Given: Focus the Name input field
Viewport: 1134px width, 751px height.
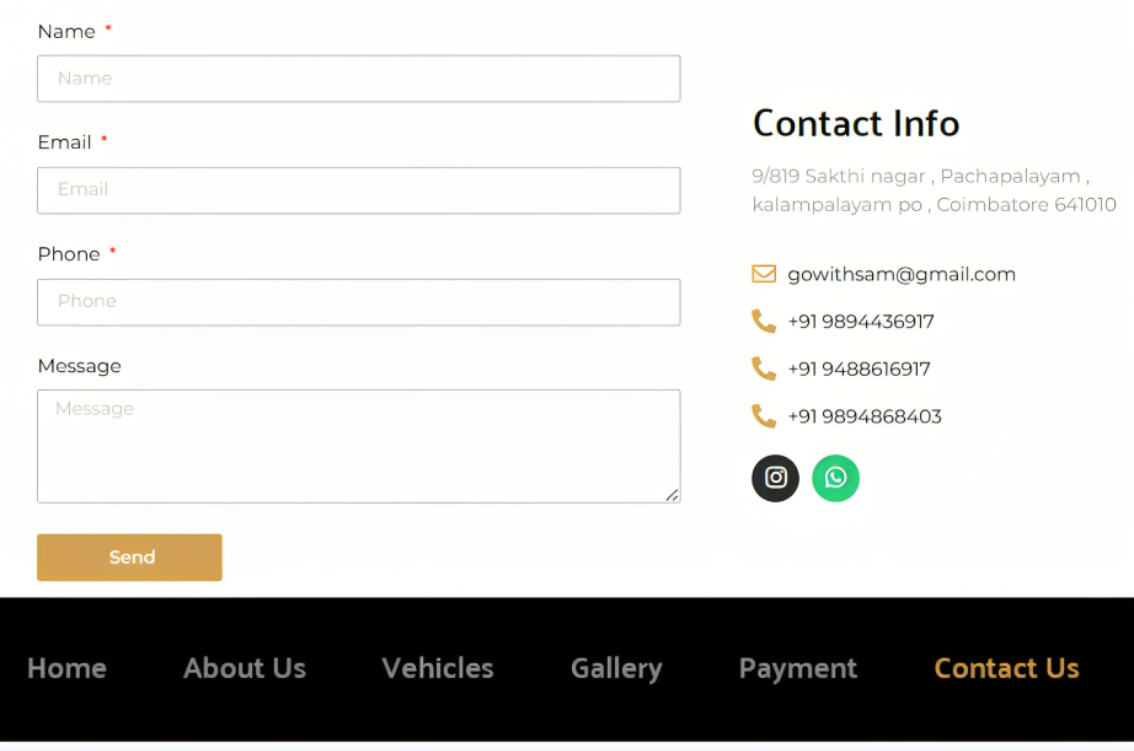Looking at the screenshot, I should coord(358,78).
